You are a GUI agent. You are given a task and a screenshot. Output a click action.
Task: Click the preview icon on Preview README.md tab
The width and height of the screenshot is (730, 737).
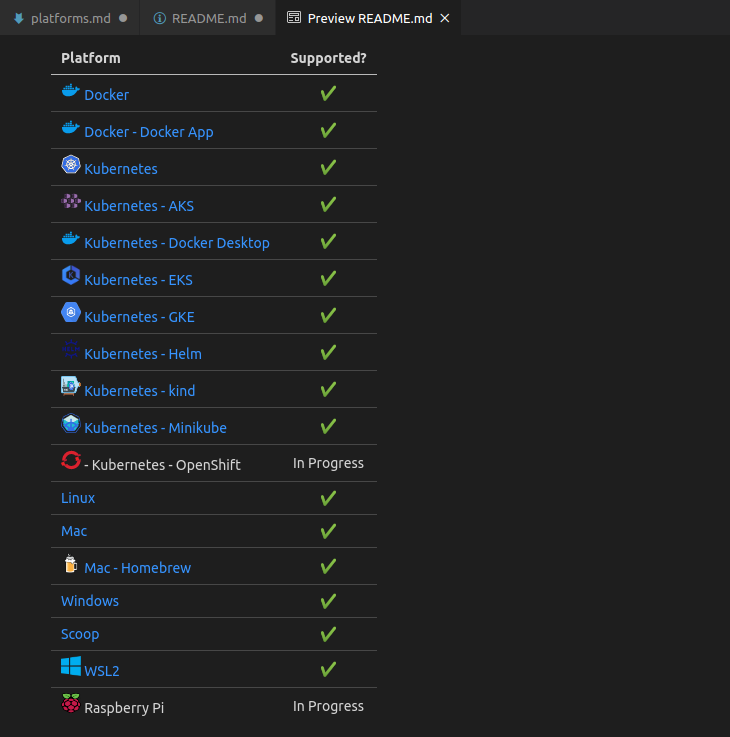coord(294,18)
